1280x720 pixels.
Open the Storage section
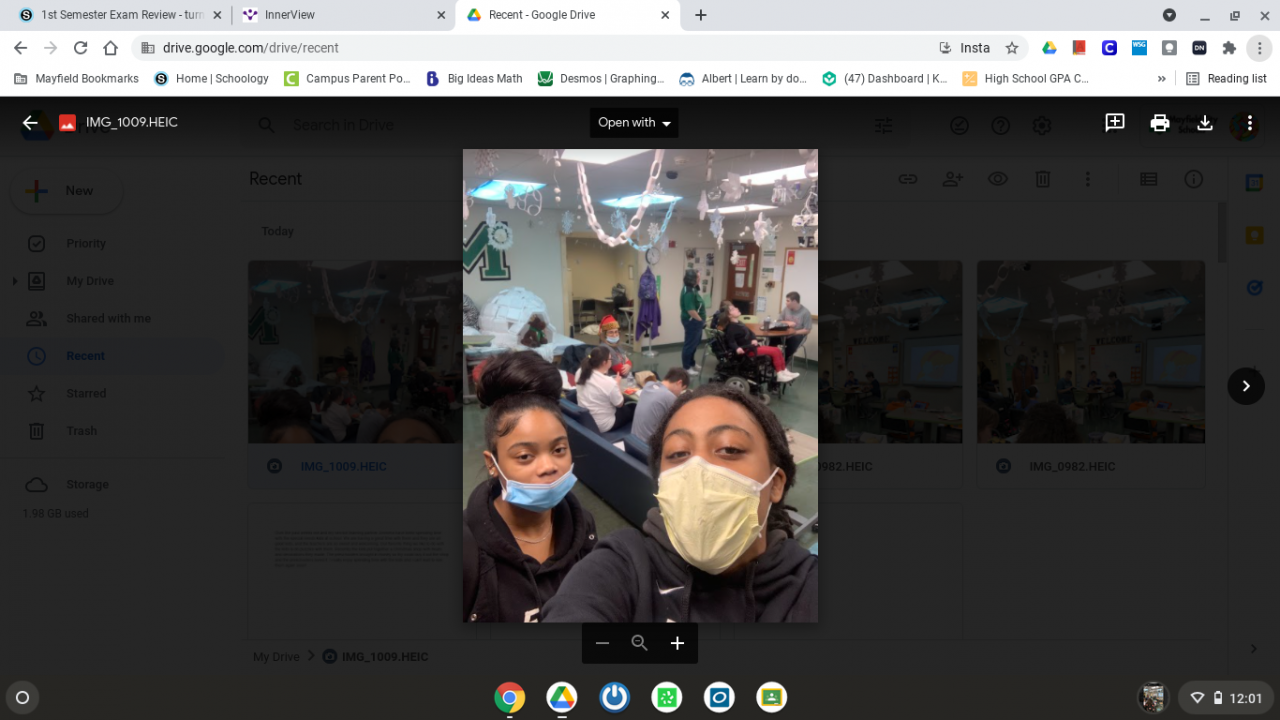tap(88, 485)
